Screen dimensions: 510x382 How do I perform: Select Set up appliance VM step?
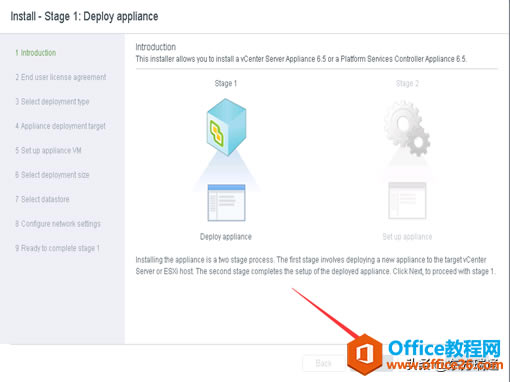(48, 150)
